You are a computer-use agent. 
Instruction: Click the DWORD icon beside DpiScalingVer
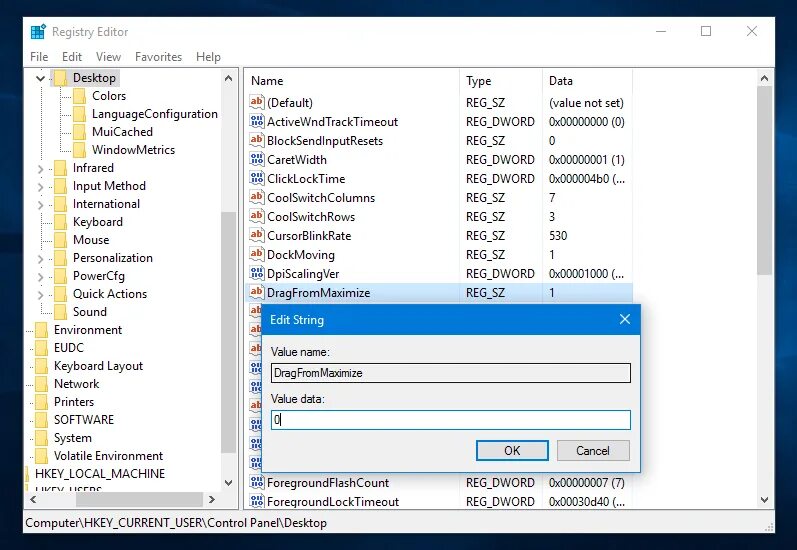[x=257, y=273]
